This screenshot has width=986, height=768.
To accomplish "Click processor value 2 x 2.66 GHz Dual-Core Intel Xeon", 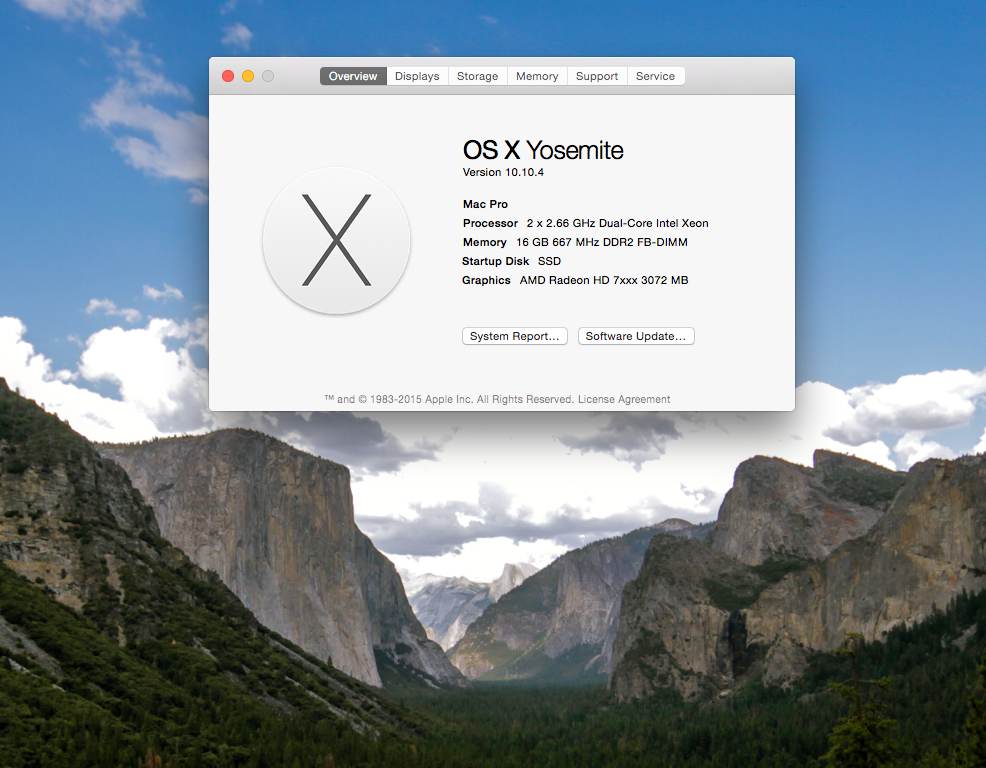I will [618, 223].
